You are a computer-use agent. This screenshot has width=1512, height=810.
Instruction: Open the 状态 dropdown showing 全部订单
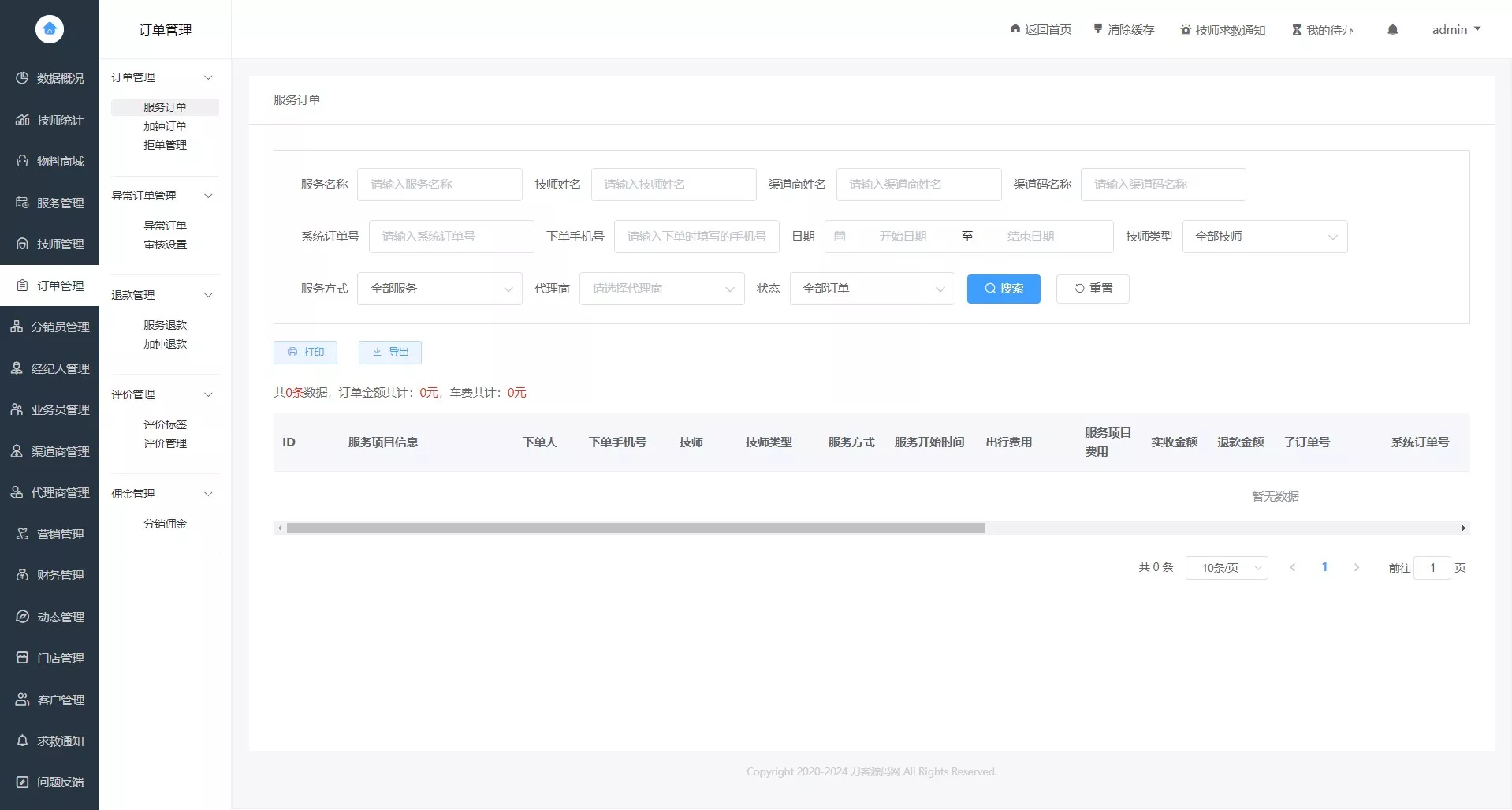click(872, 289)
